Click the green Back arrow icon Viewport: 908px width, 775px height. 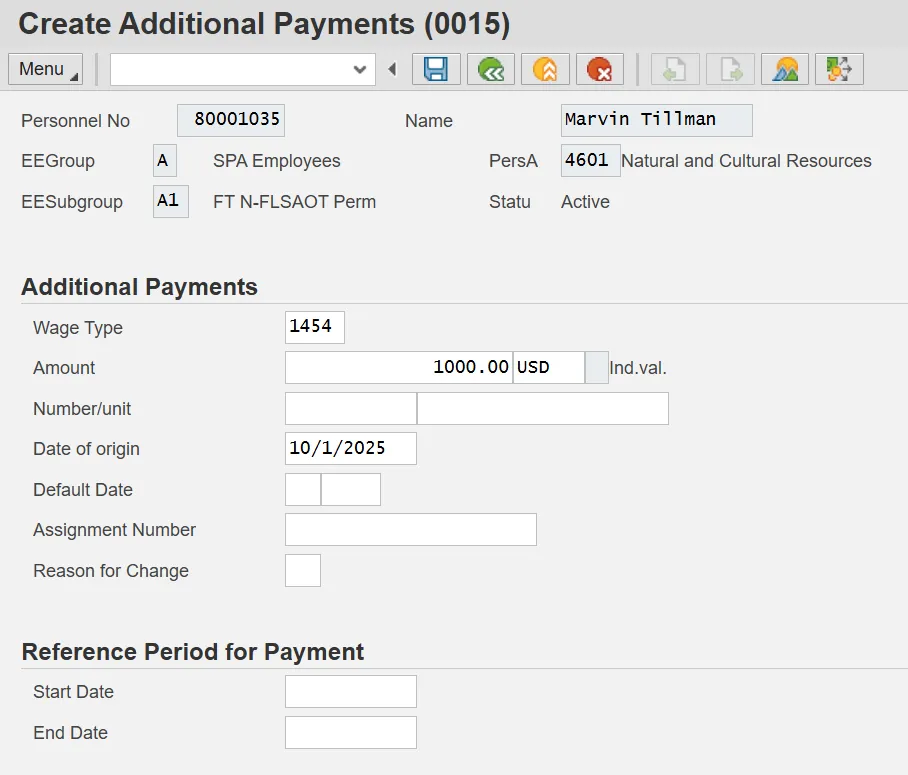click(490, 69)
